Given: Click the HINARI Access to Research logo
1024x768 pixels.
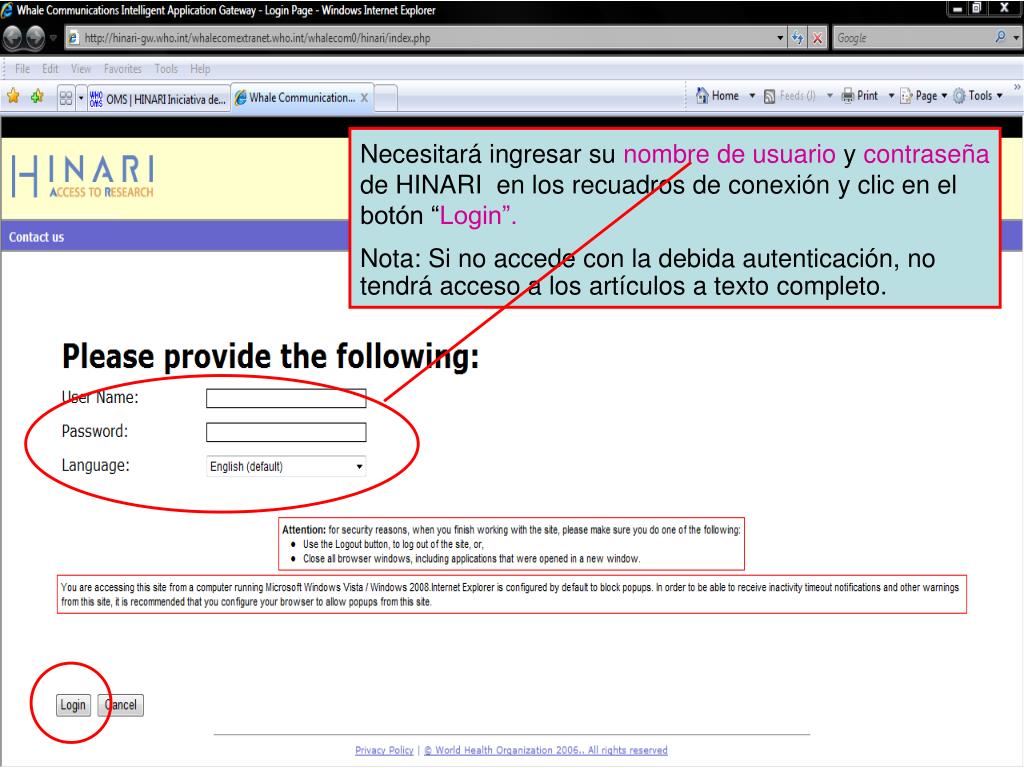Looking at the screenshot, I should tap(83, 176).
